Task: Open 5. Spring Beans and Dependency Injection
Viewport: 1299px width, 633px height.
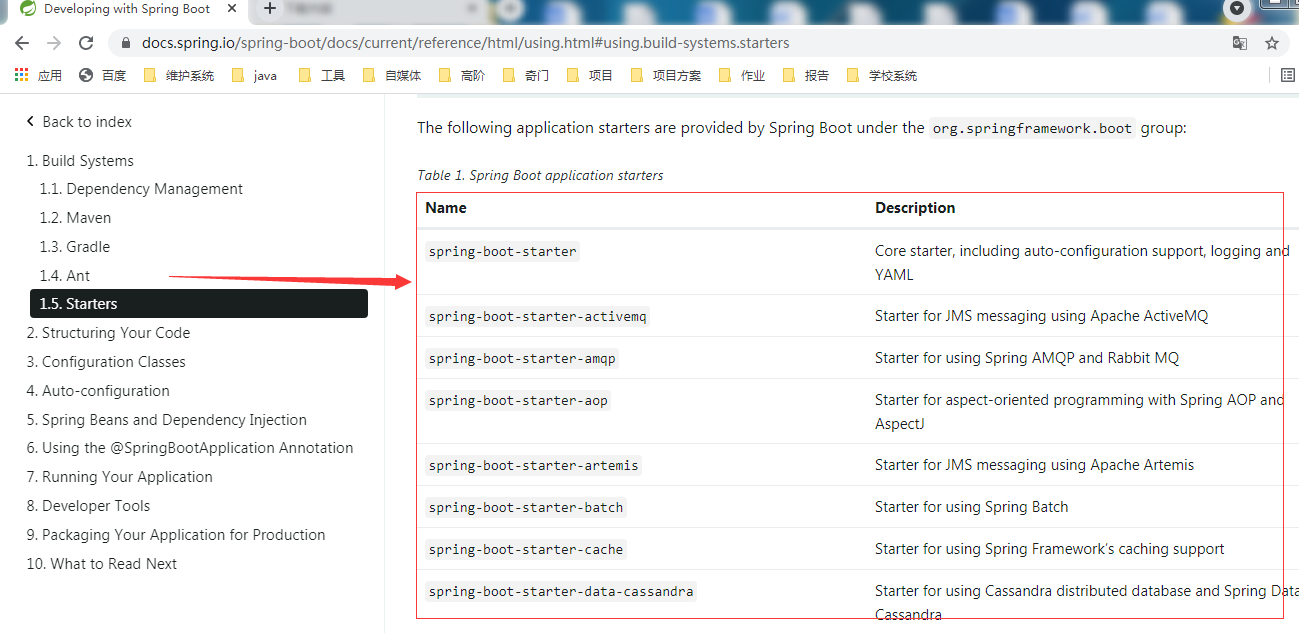Action: pyautogui.click(x=167, y=420)
